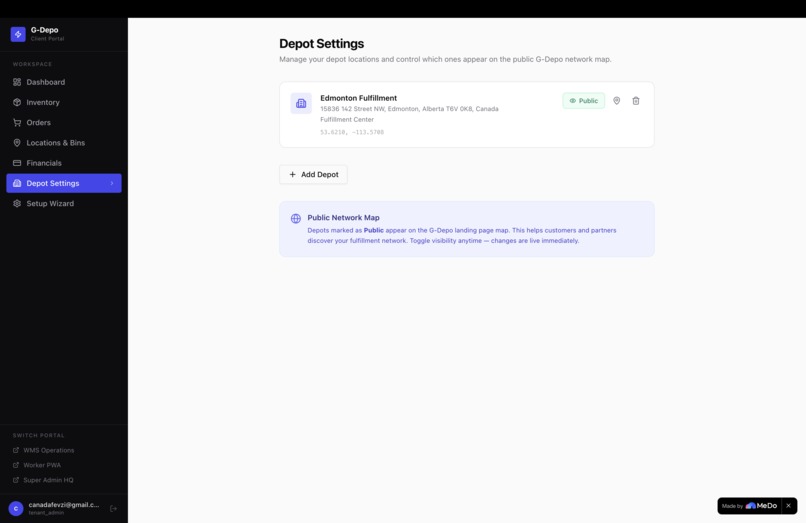Click the Inventory box icon

pos(17,102)
